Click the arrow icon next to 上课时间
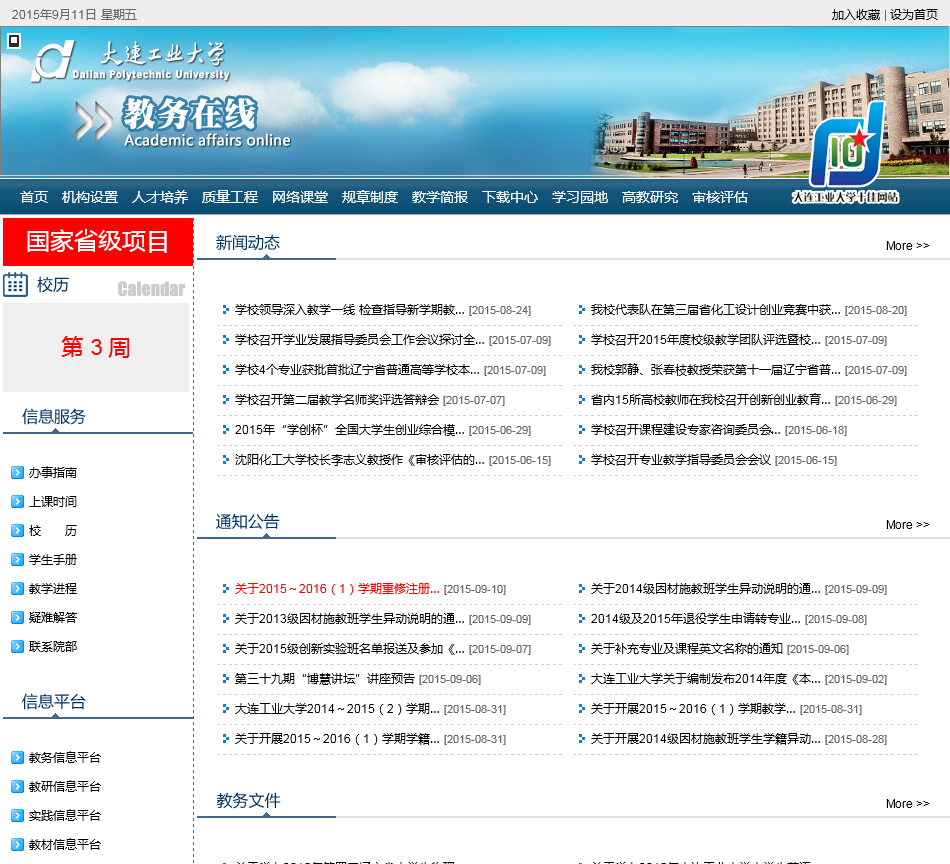The height and width of the screenshot is (864, 950). pos(18,502)
